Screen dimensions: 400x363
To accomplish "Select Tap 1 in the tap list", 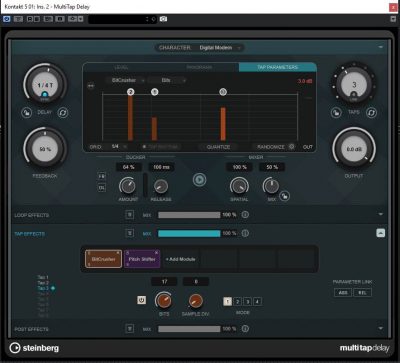I will pyautogui.click(x=43, y=277).
